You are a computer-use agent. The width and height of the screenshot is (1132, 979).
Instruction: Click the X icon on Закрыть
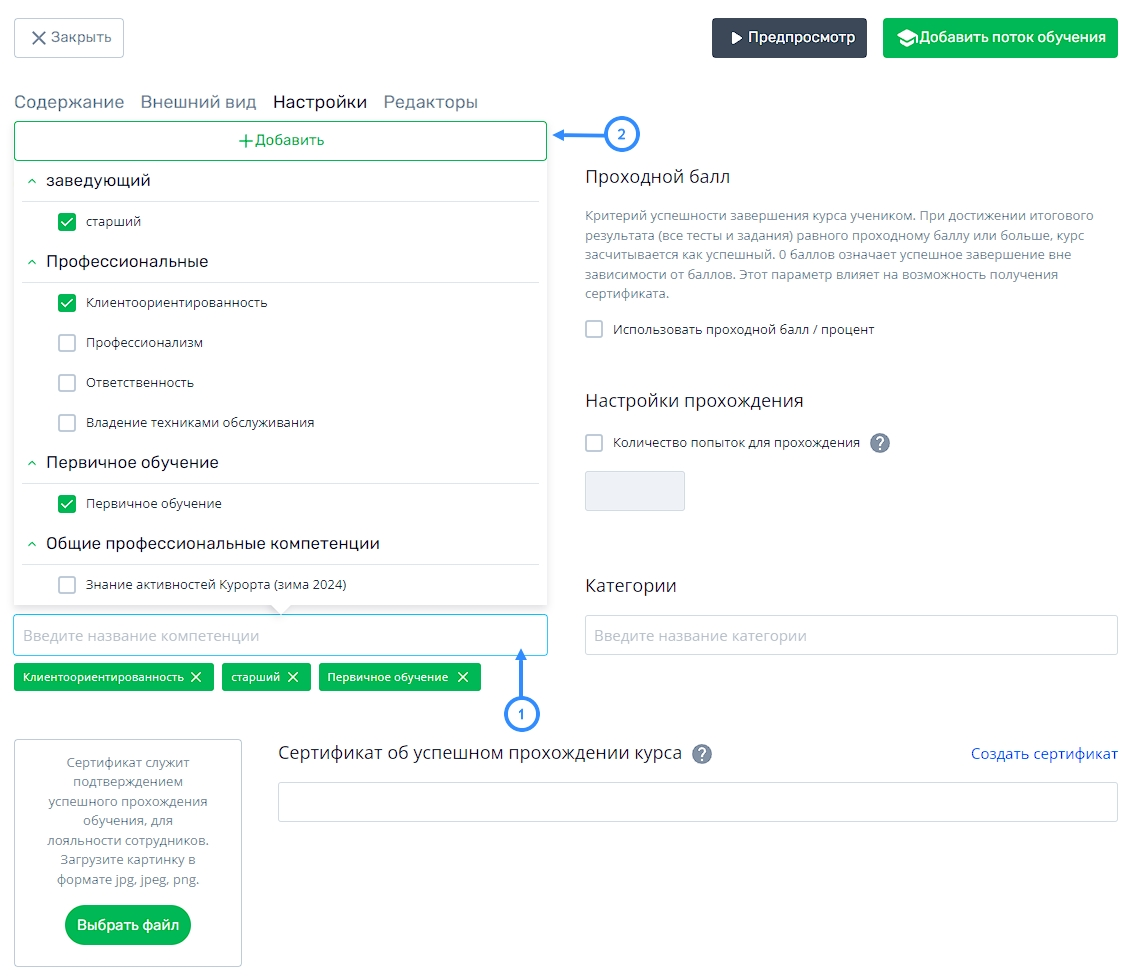point(39,38)
